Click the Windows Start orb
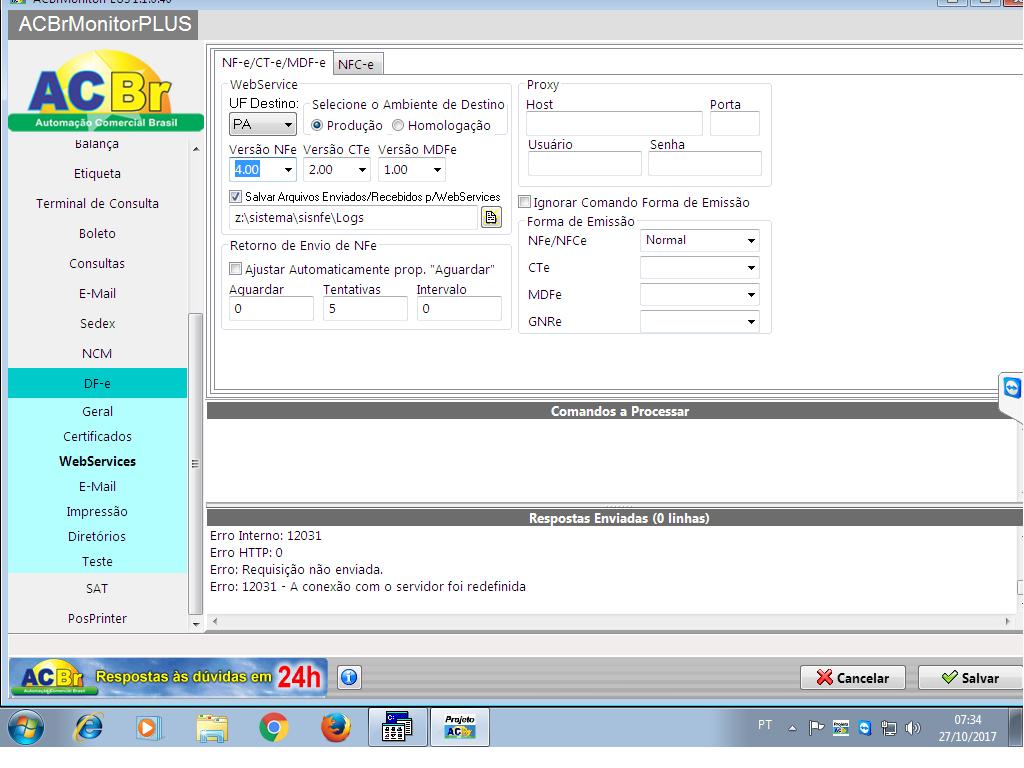Image resolution: width=1024 pixels, height=768 pixels. pyautogui.click(x=26, y=727)
